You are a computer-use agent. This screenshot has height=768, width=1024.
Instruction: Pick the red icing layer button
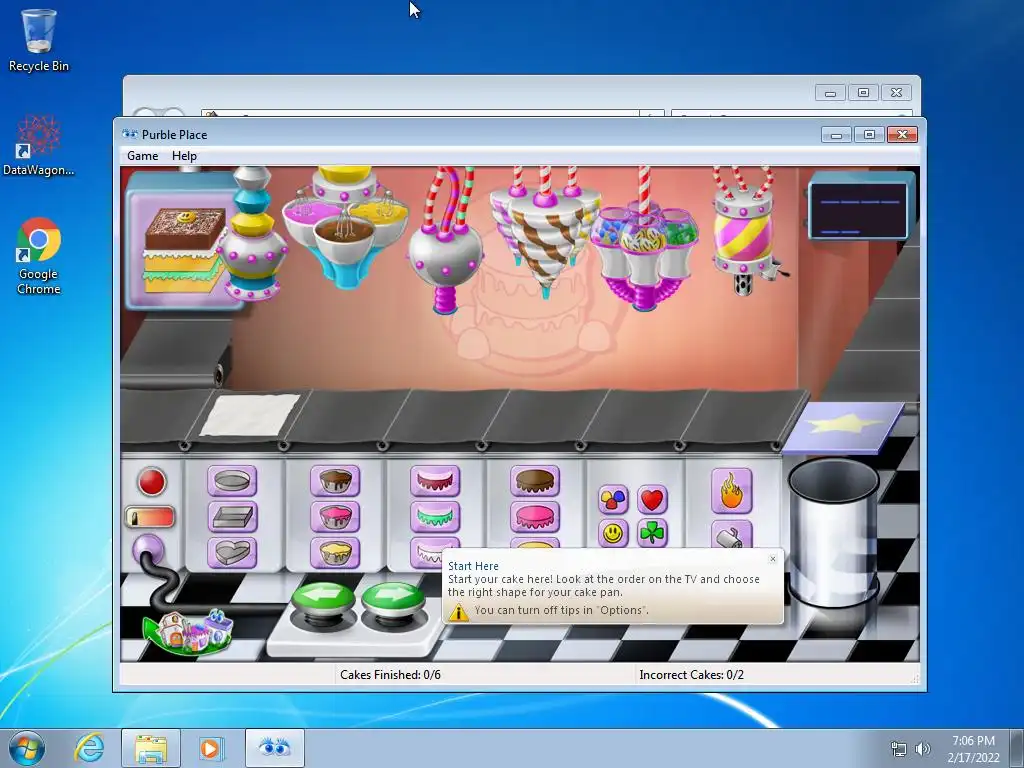(435, 481)
